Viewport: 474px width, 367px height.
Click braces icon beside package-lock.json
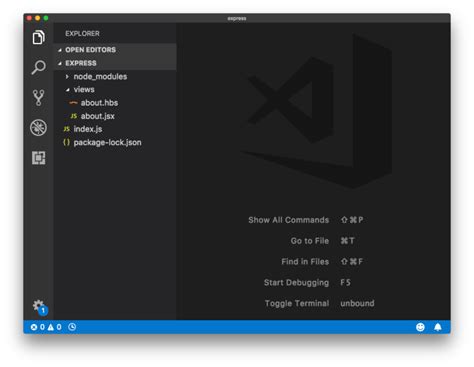[66, 142]
